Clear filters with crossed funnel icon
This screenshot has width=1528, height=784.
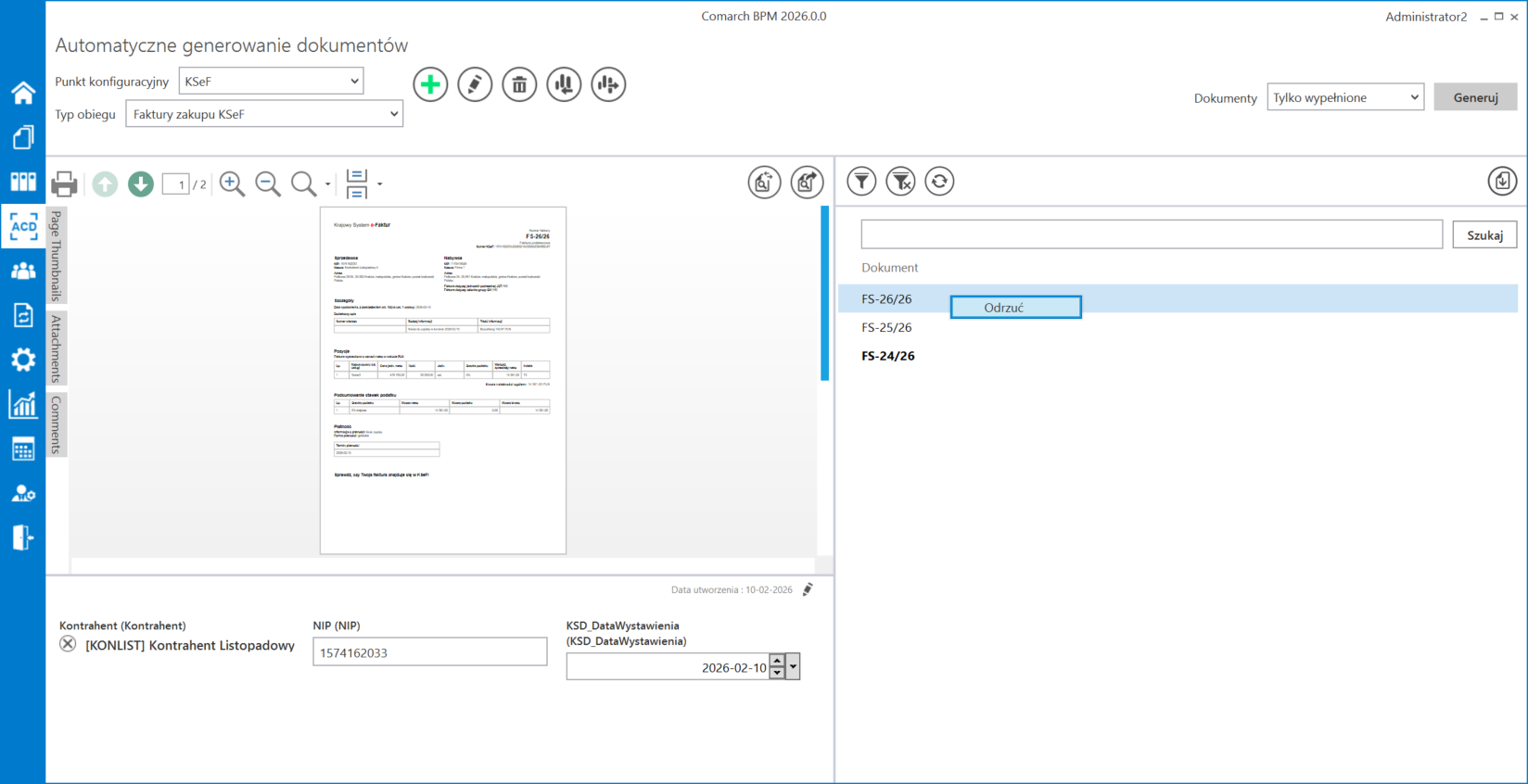click(900, 182)
